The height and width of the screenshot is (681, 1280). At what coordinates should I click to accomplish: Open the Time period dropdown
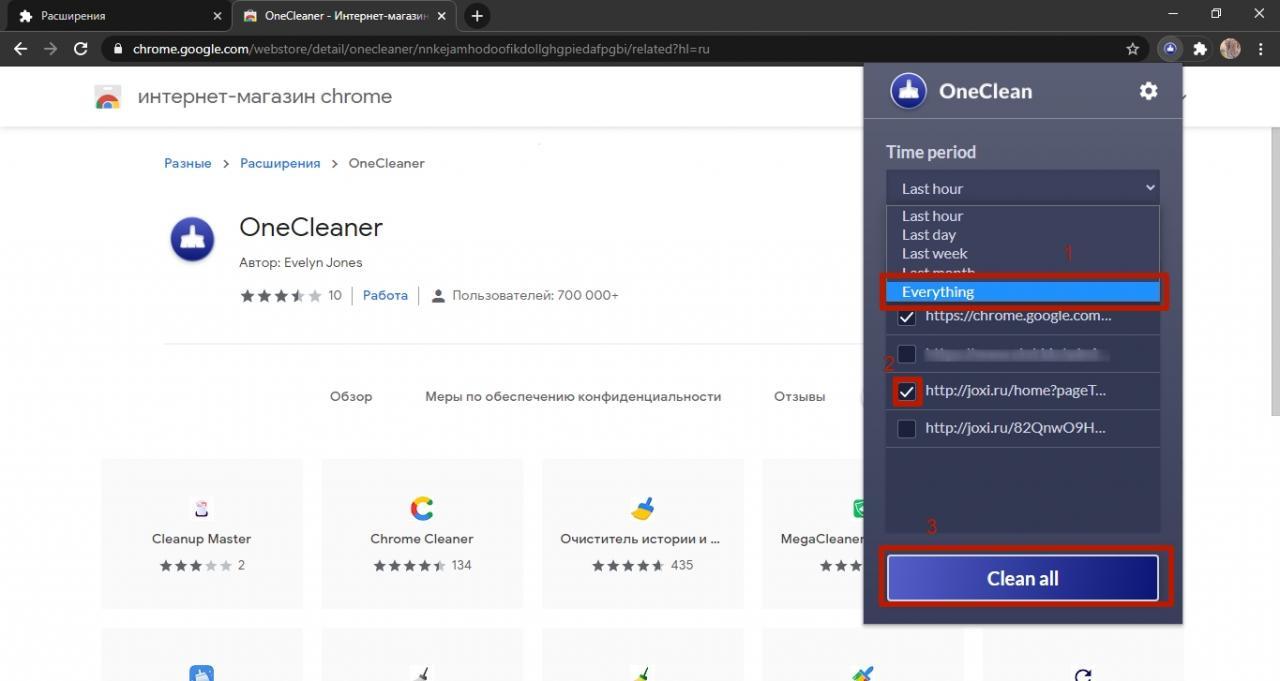1023,188
